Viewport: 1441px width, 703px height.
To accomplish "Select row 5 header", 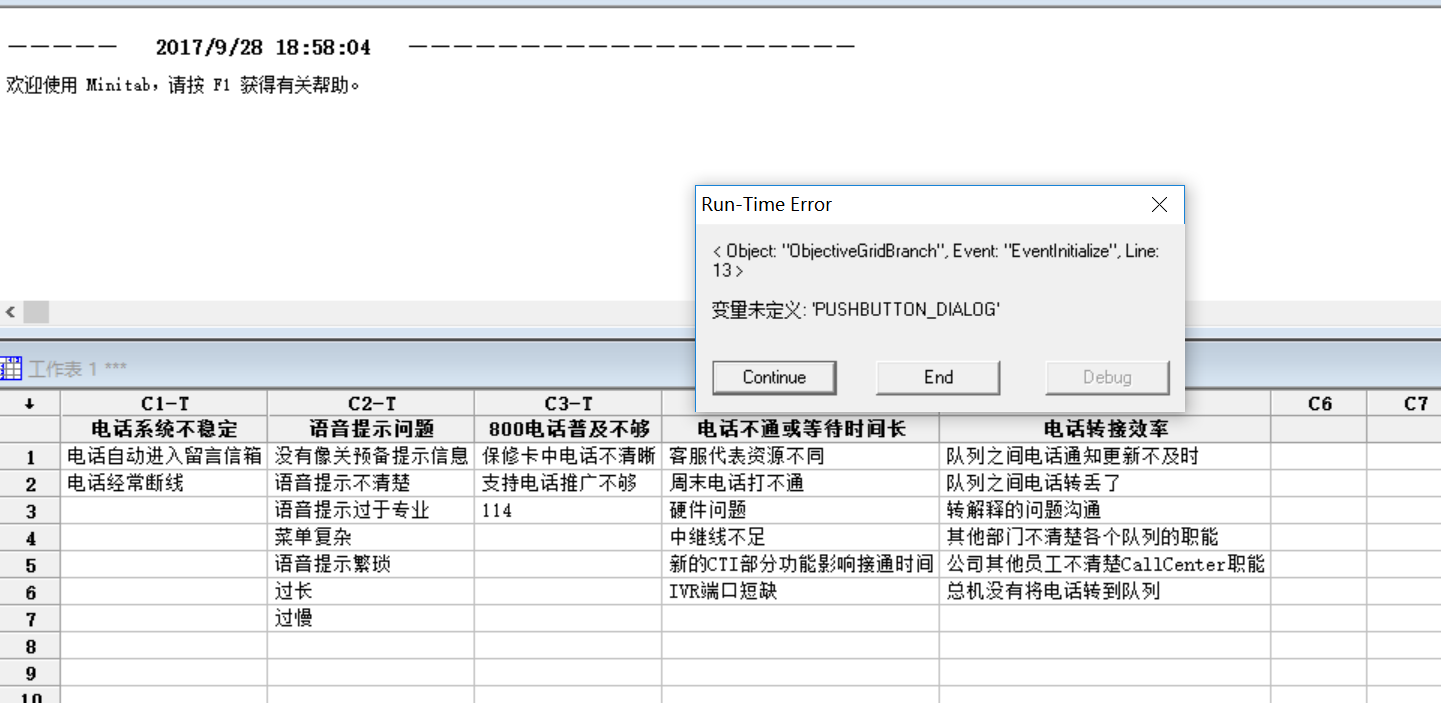I will 30,565.
